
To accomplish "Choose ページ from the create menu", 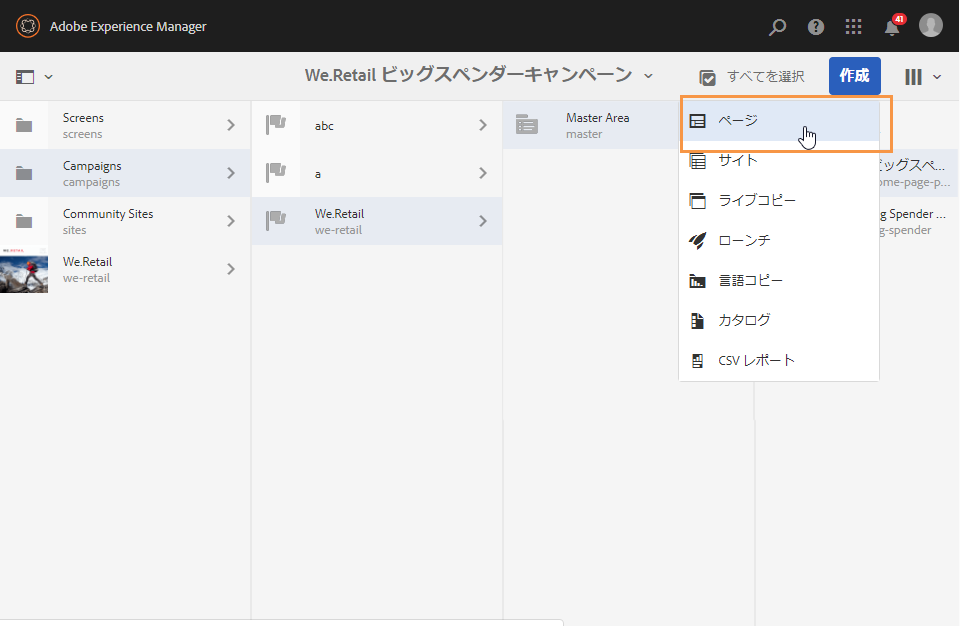I will click(x=779, y=121).
